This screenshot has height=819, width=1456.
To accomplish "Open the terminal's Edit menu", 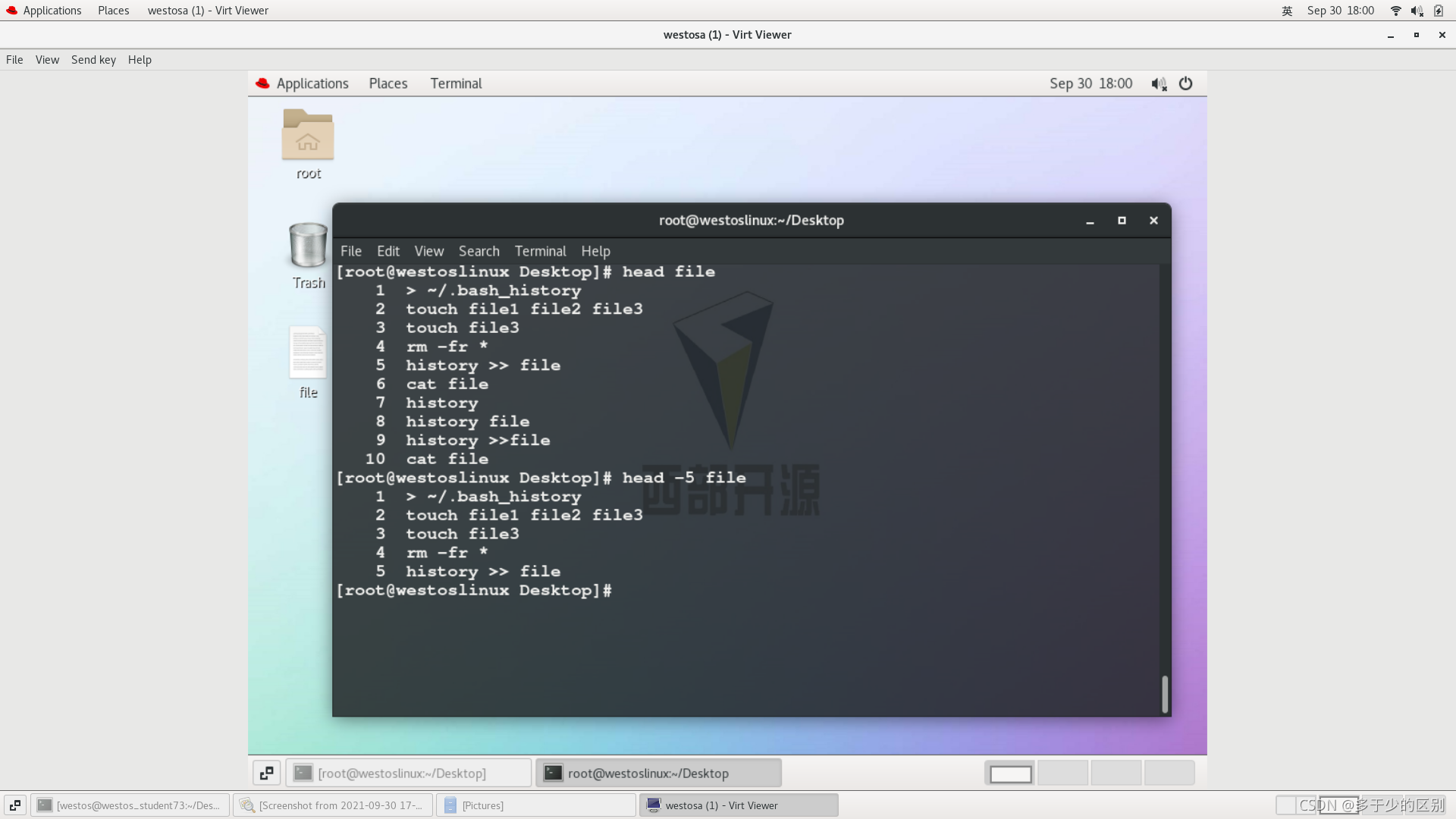I will 388,251.
